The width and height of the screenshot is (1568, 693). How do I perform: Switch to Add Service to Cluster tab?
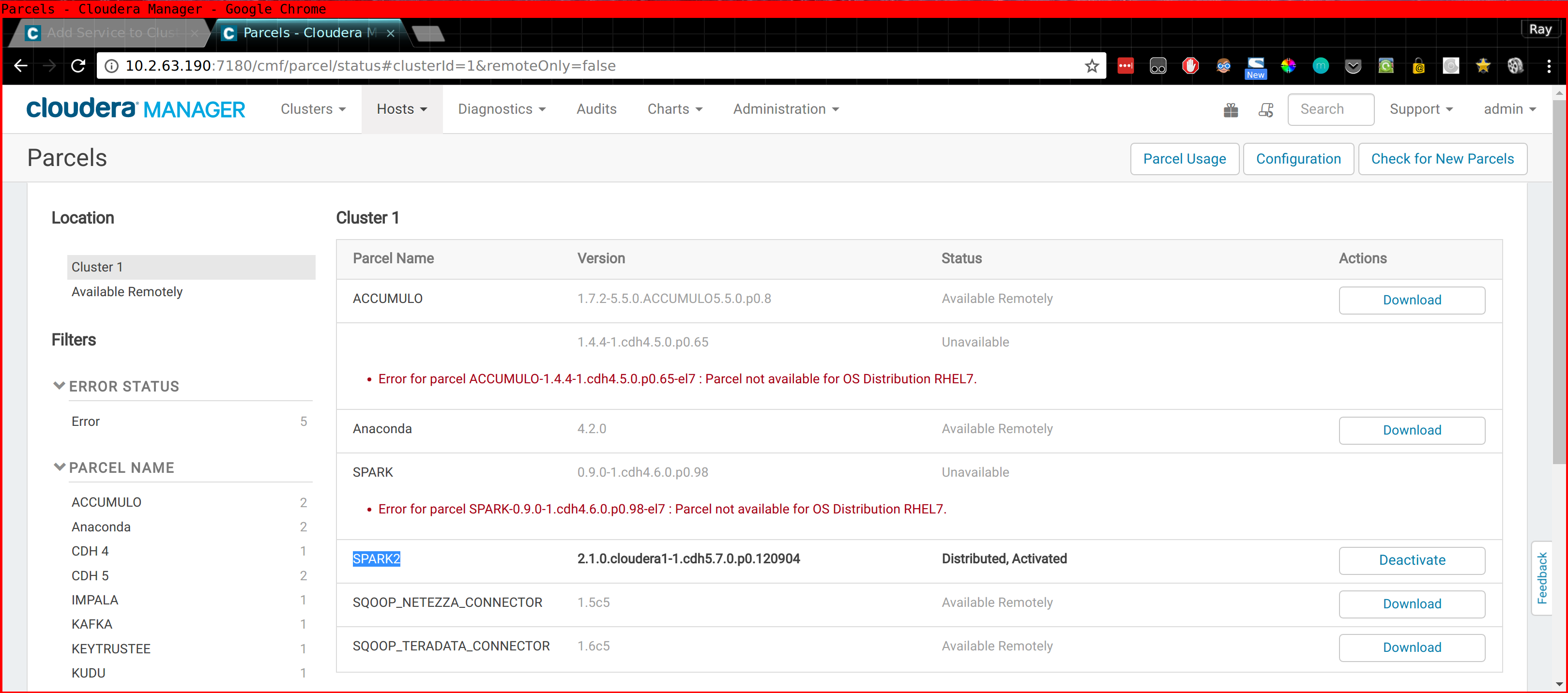pos(112,33)
